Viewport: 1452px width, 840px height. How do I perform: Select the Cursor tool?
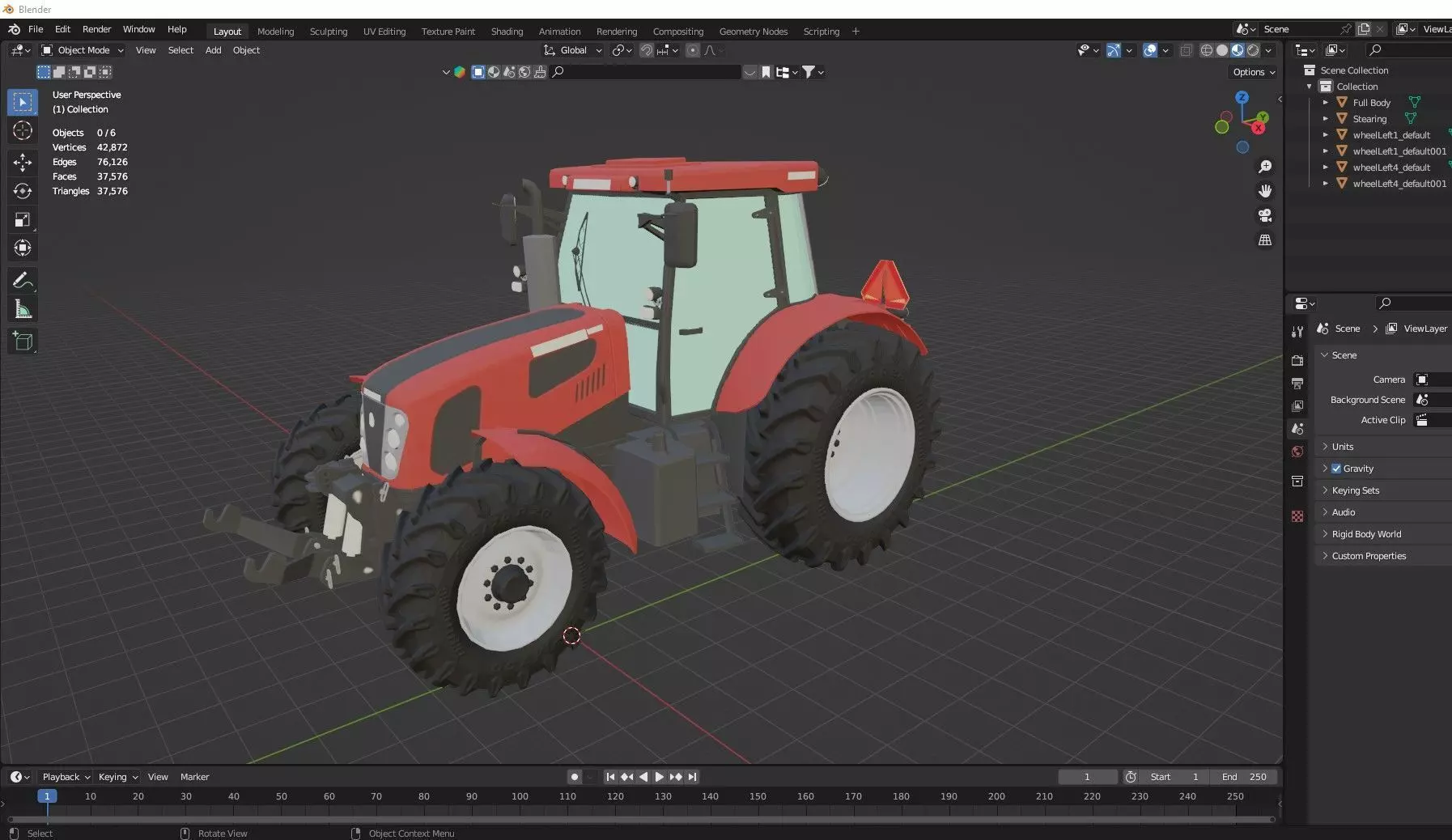click(x=23, y=130)
